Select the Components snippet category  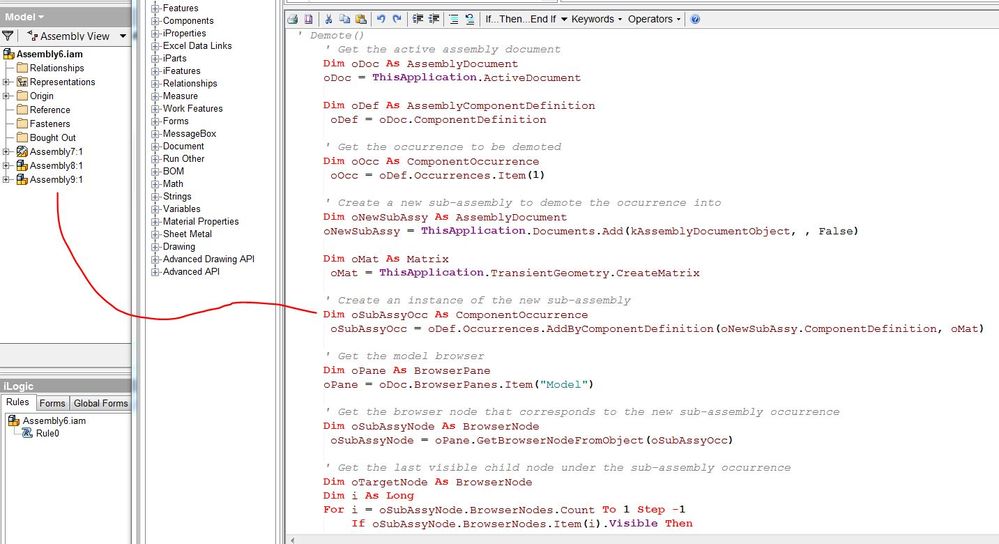[x=188, y=20]
